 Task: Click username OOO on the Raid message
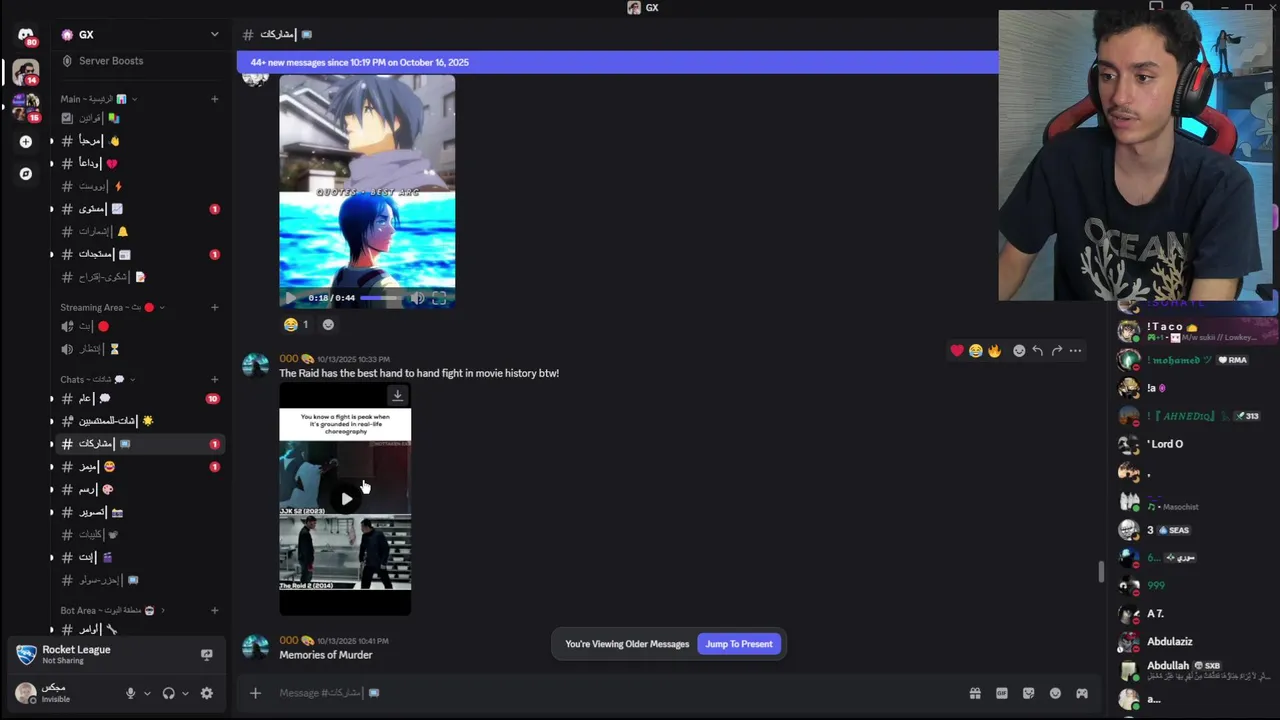(289, 359)
